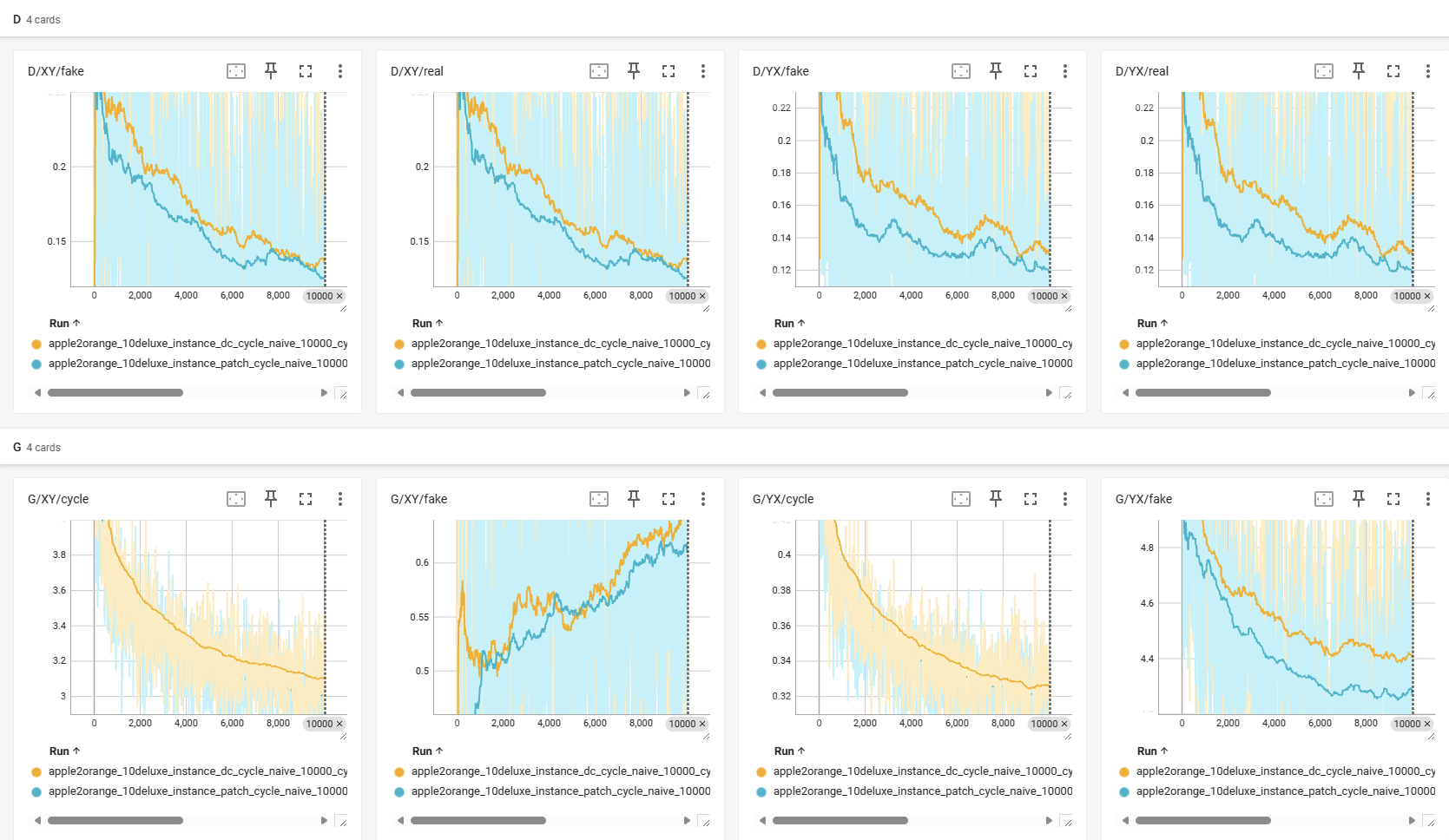Sort runs using Run header in D/YX/fake

(789, 323)
